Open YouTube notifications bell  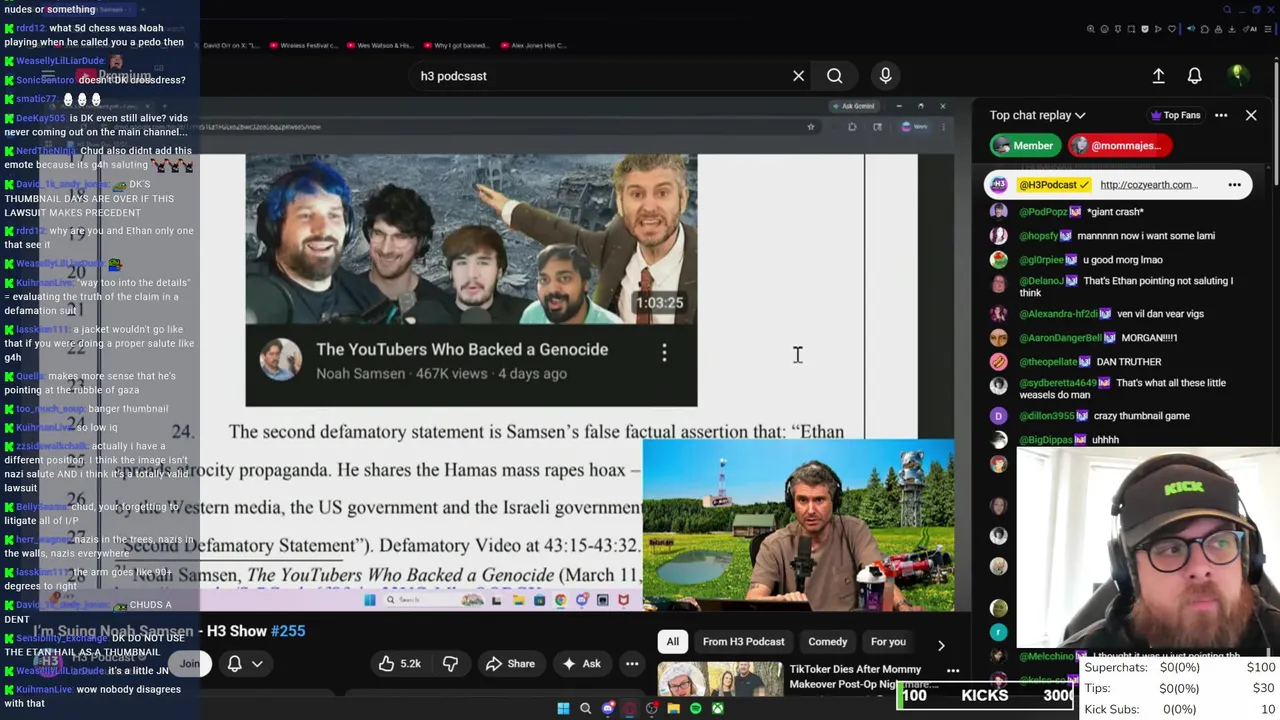point(1194,76)
